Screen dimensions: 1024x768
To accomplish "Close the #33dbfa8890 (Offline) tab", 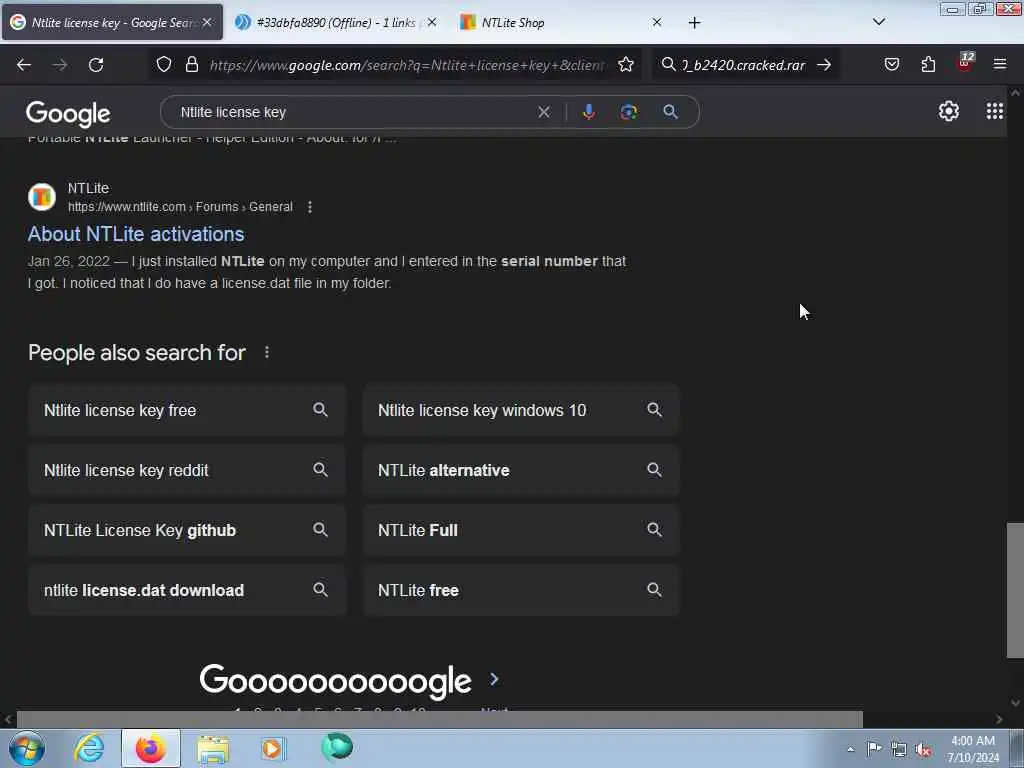I will (432, 22).
